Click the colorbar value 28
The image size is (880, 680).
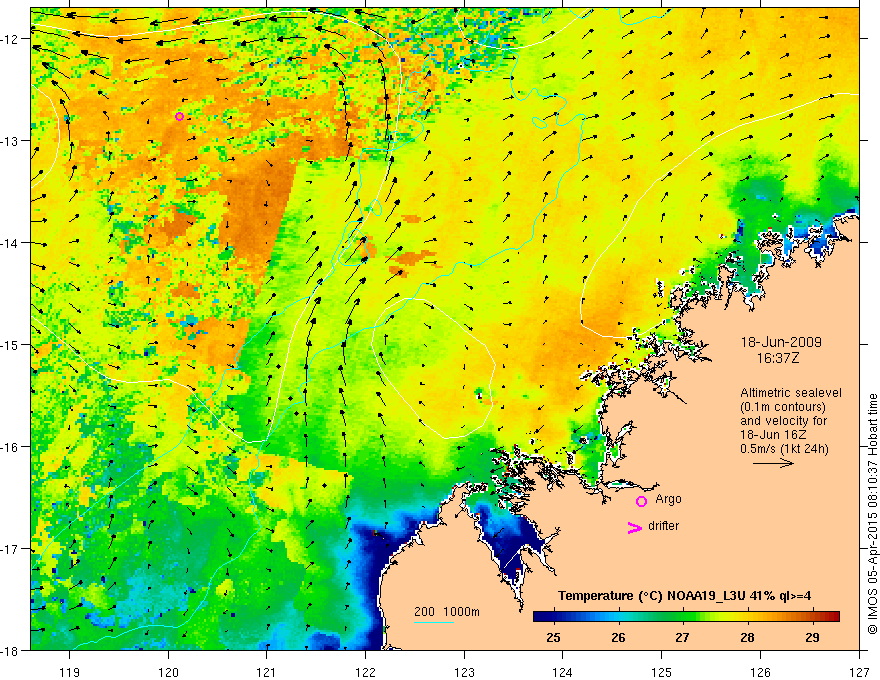[747, 638]
